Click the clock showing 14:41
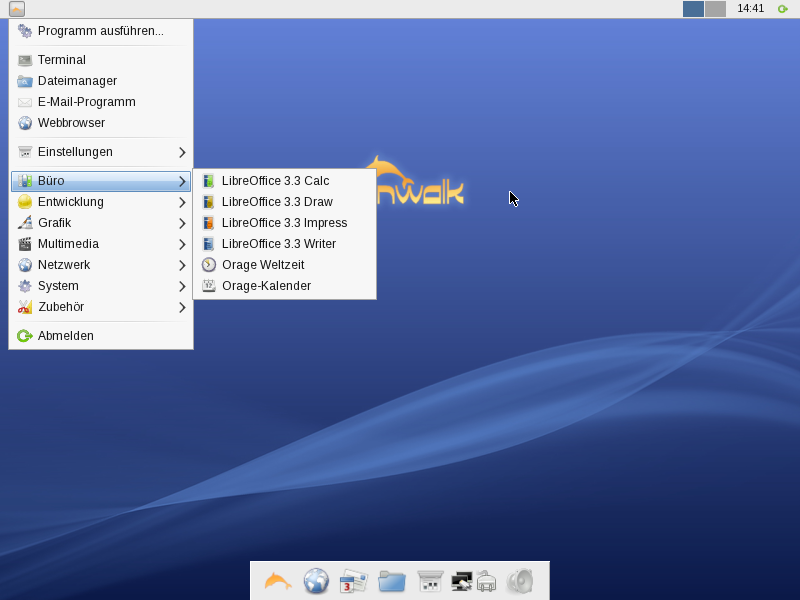This screenshot has height=600, width=800. click(x=750, y=9)
